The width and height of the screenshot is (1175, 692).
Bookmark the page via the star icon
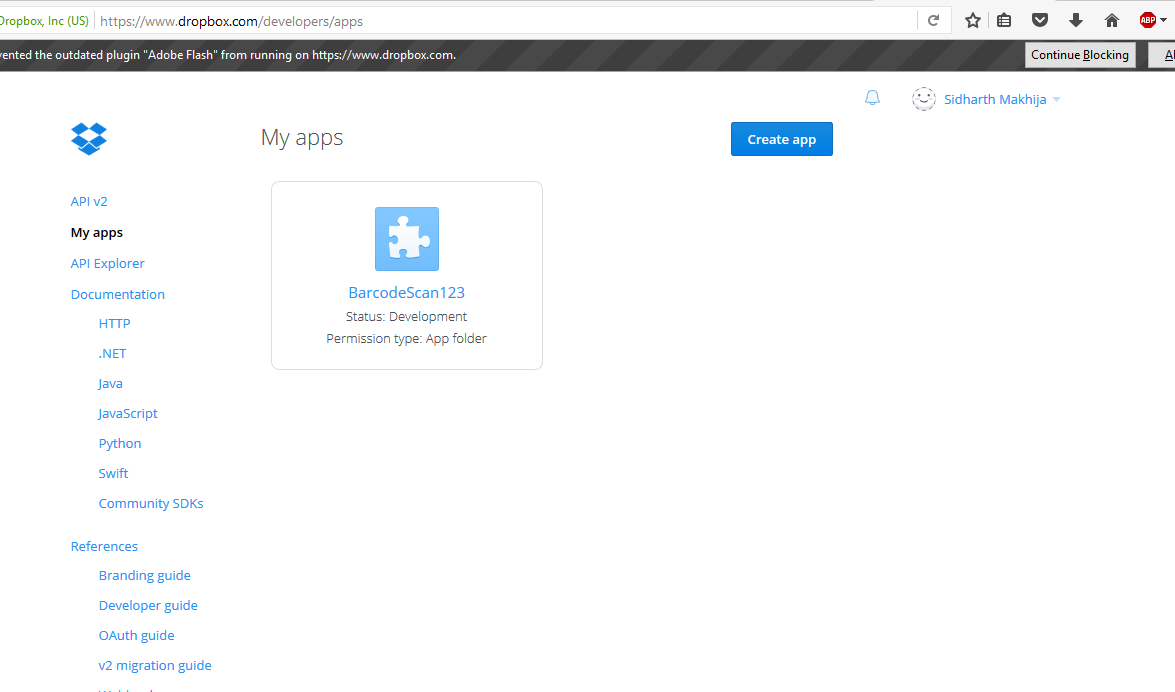click(972, 19)
